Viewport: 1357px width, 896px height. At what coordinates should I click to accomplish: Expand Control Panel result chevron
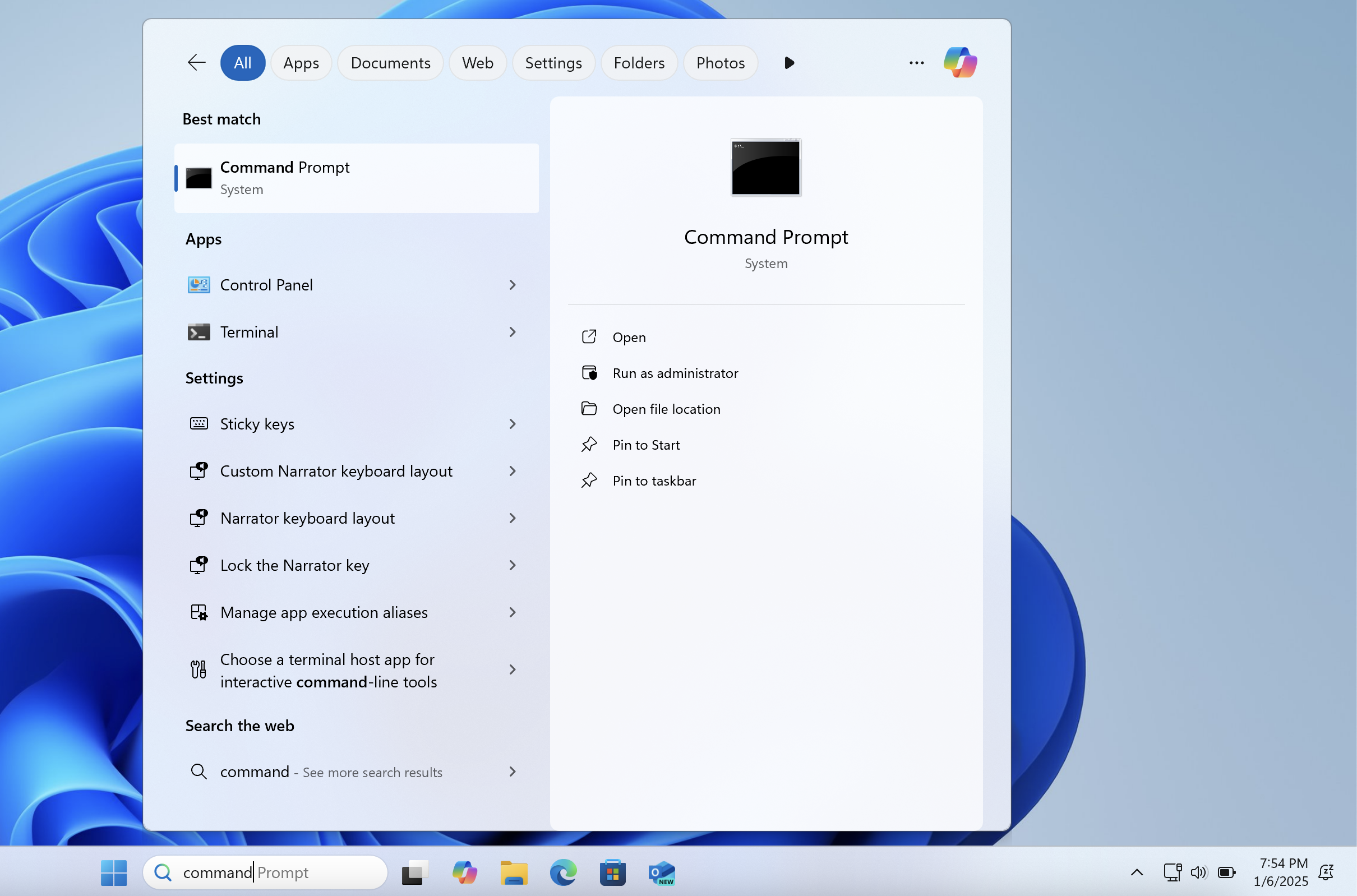(513, 285)
